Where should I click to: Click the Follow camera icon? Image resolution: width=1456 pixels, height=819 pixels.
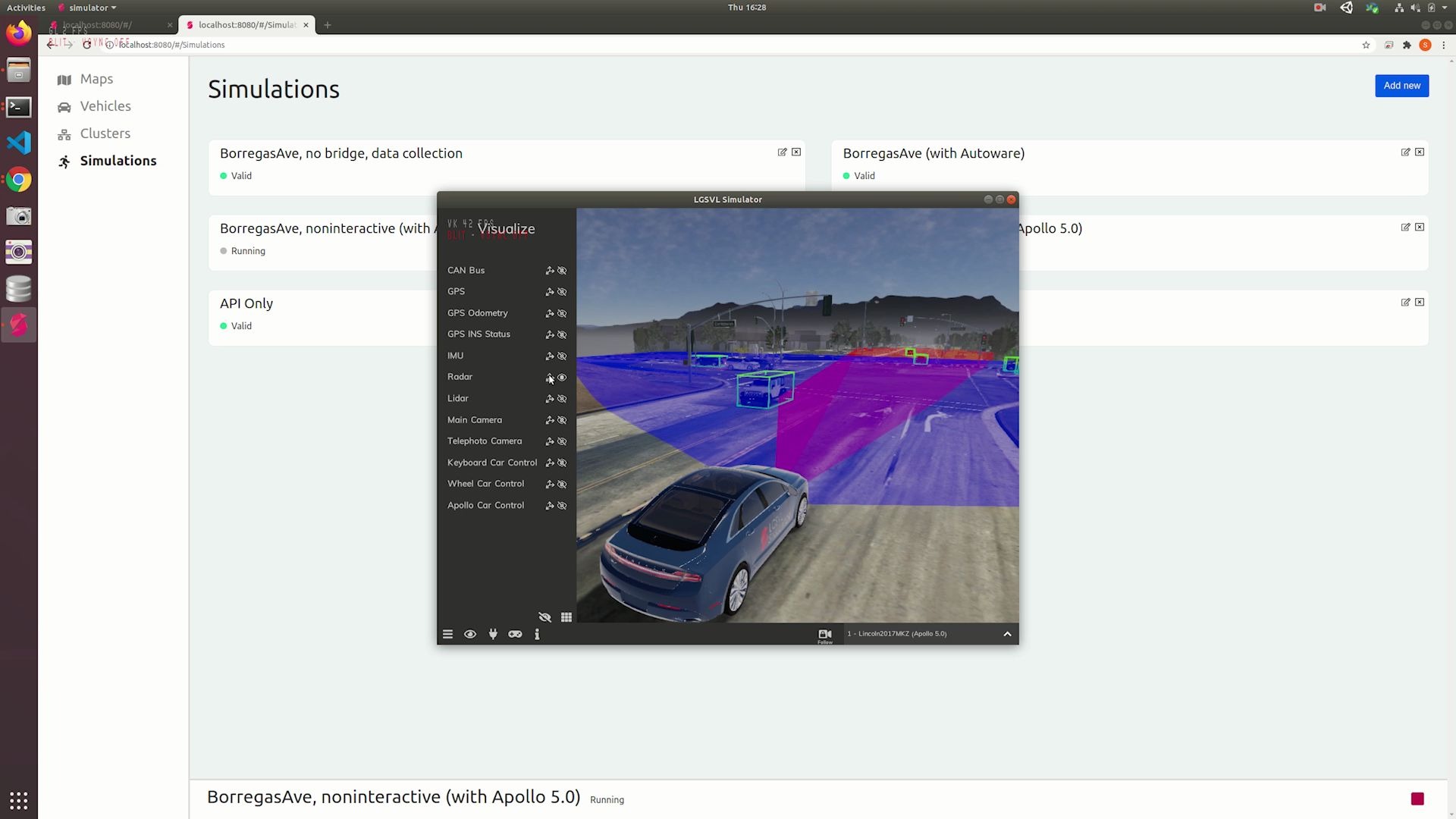point(824,633)
